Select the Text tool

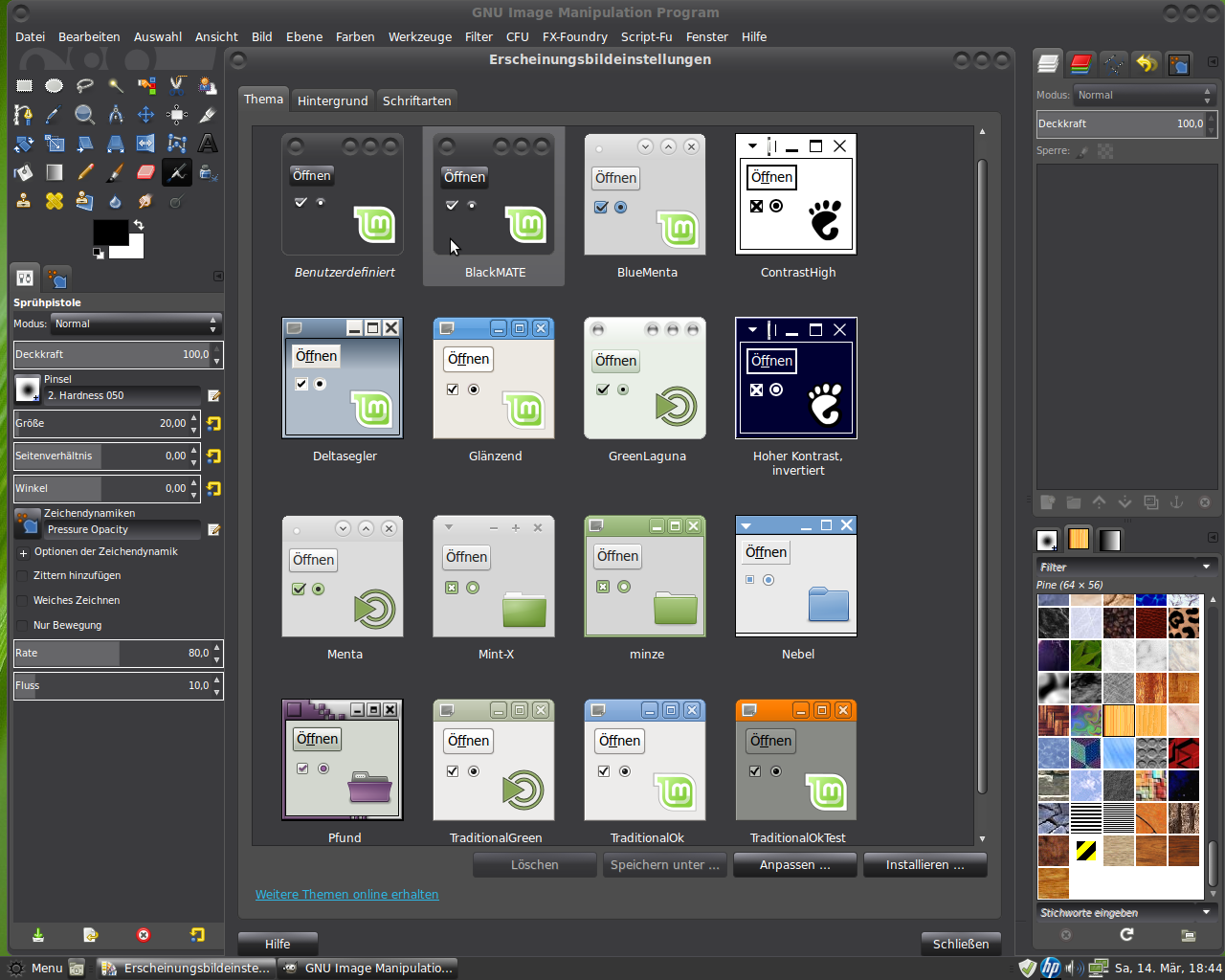click(207, 144)
